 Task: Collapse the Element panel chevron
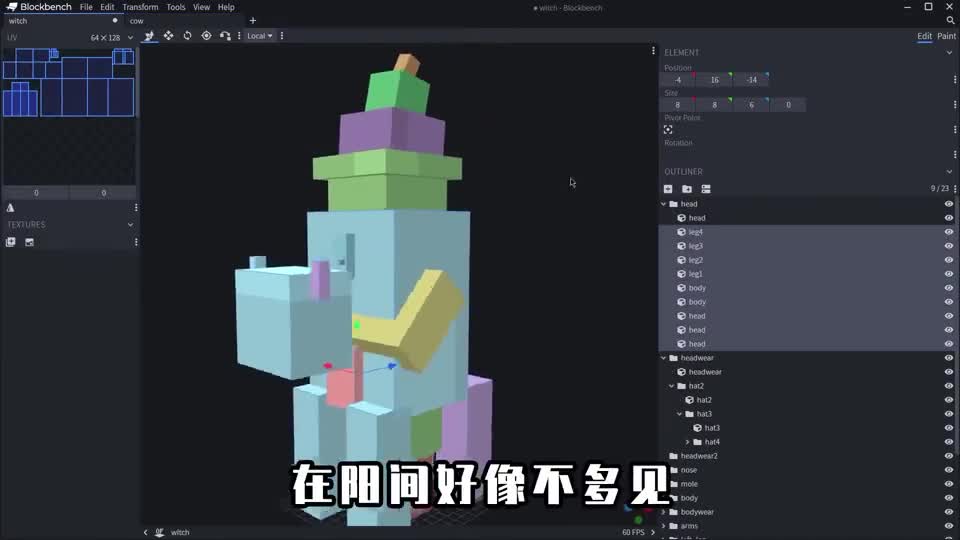[949, 53]
